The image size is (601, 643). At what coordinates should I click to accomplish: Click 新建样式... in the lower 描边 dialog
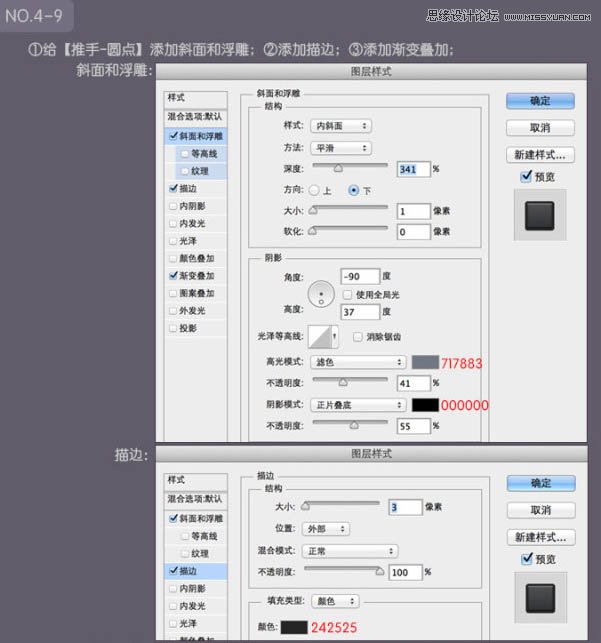(x=541, y=537)
